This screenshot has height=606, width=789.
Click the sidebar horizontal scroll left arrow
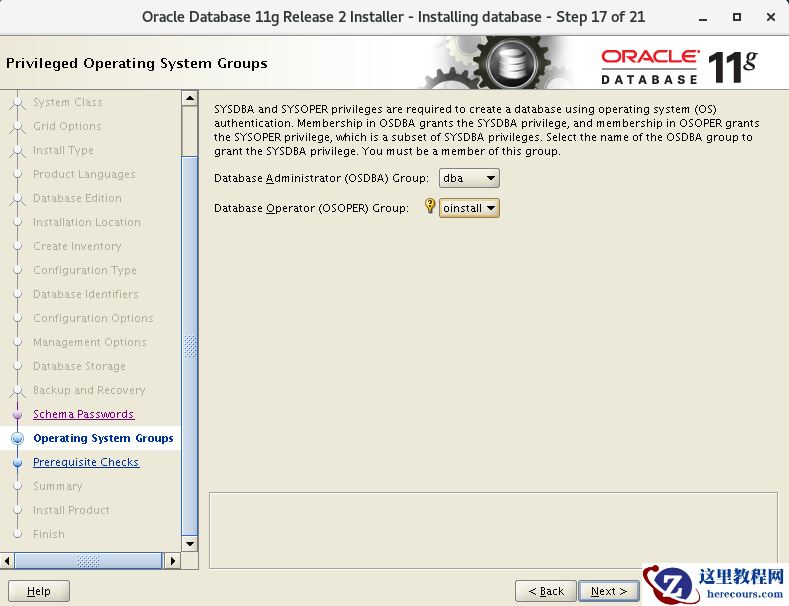(x=7, y=560)
